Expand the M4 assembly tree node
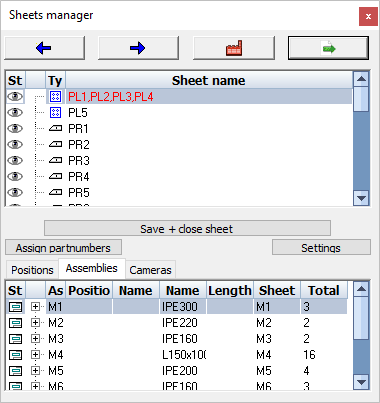 (x=35, y=354)
